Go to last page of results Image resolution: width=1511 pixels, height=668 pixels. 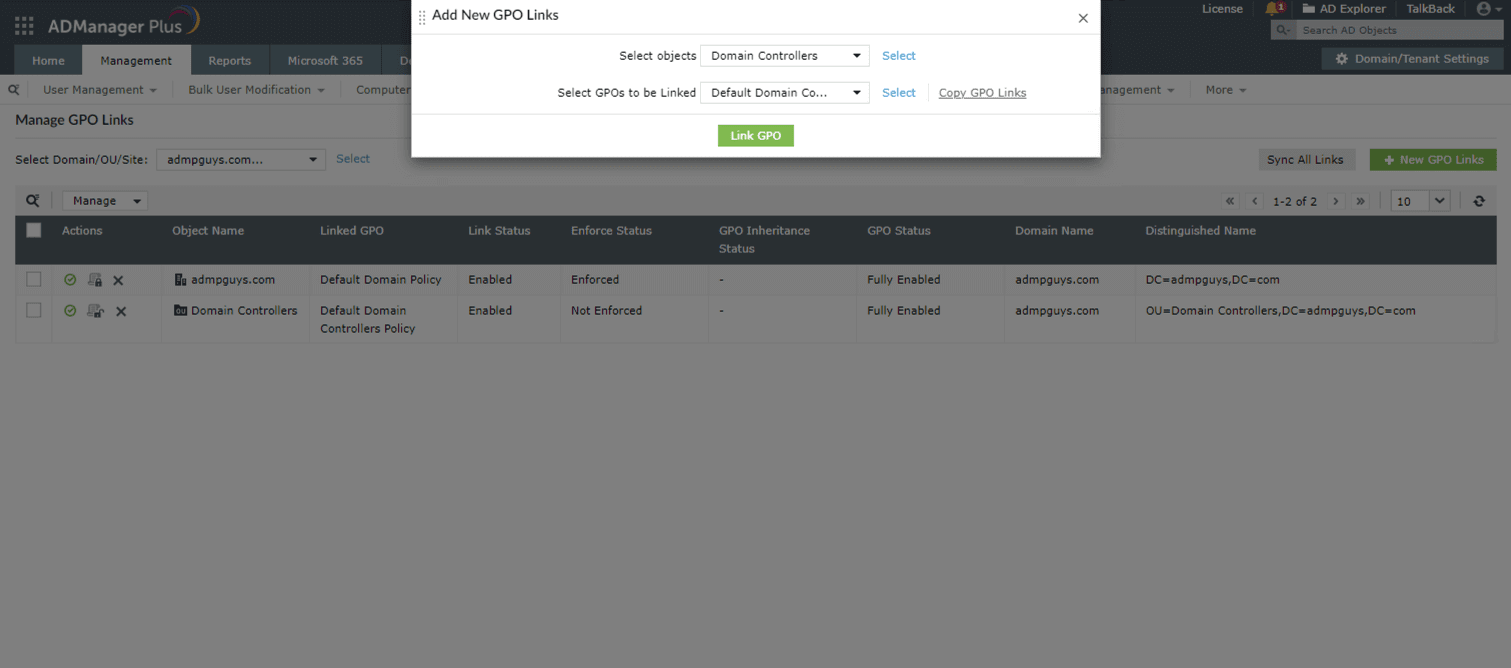pos(1360,201)
